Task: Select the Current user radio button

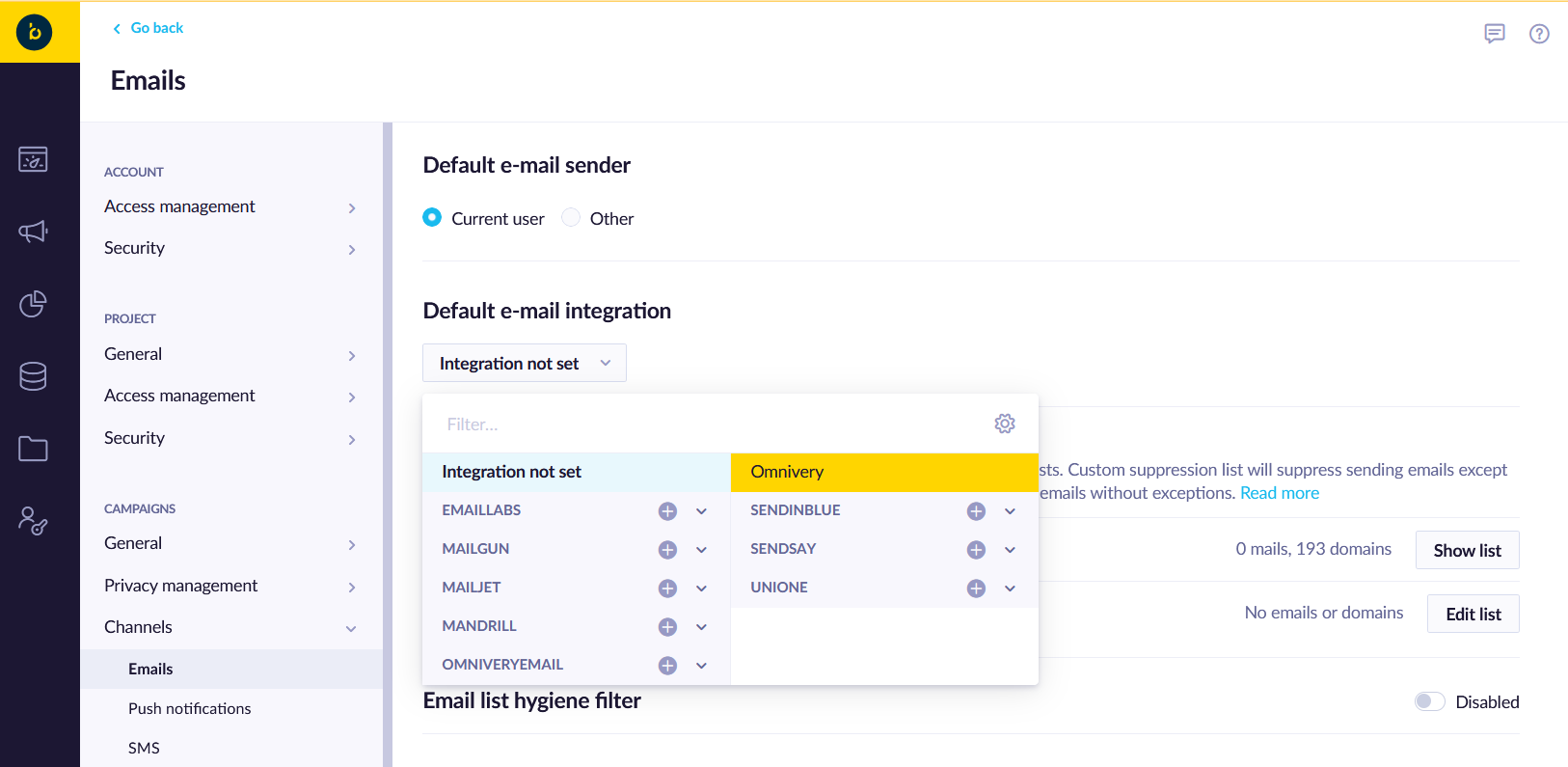Action: pyautogui.click(x=432, y=218)
